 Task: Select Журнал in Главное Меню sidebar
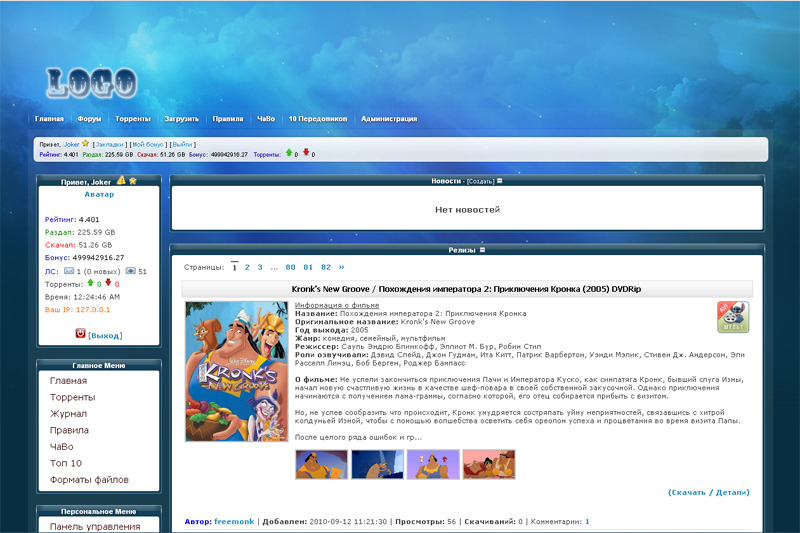(x=68, y=414)
